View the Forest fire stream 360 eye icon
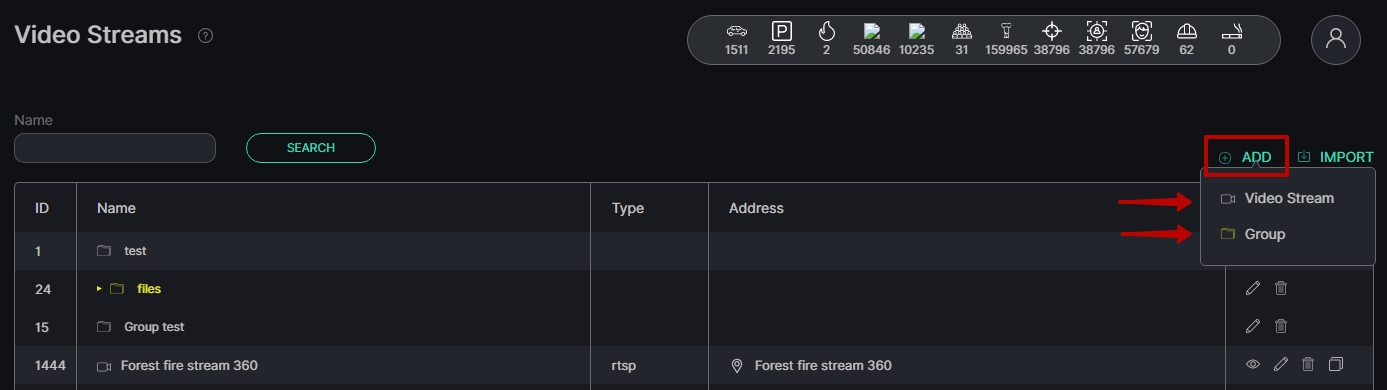This screenshot has height=390, width=1387. point(1252,365)
